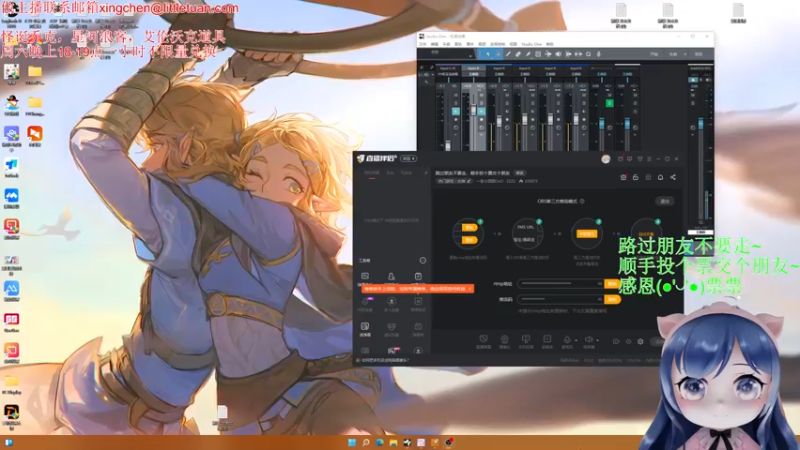Open the 视图 menu in Studio One
Viewport: 800px width, 450px height.
click(513, 44)
